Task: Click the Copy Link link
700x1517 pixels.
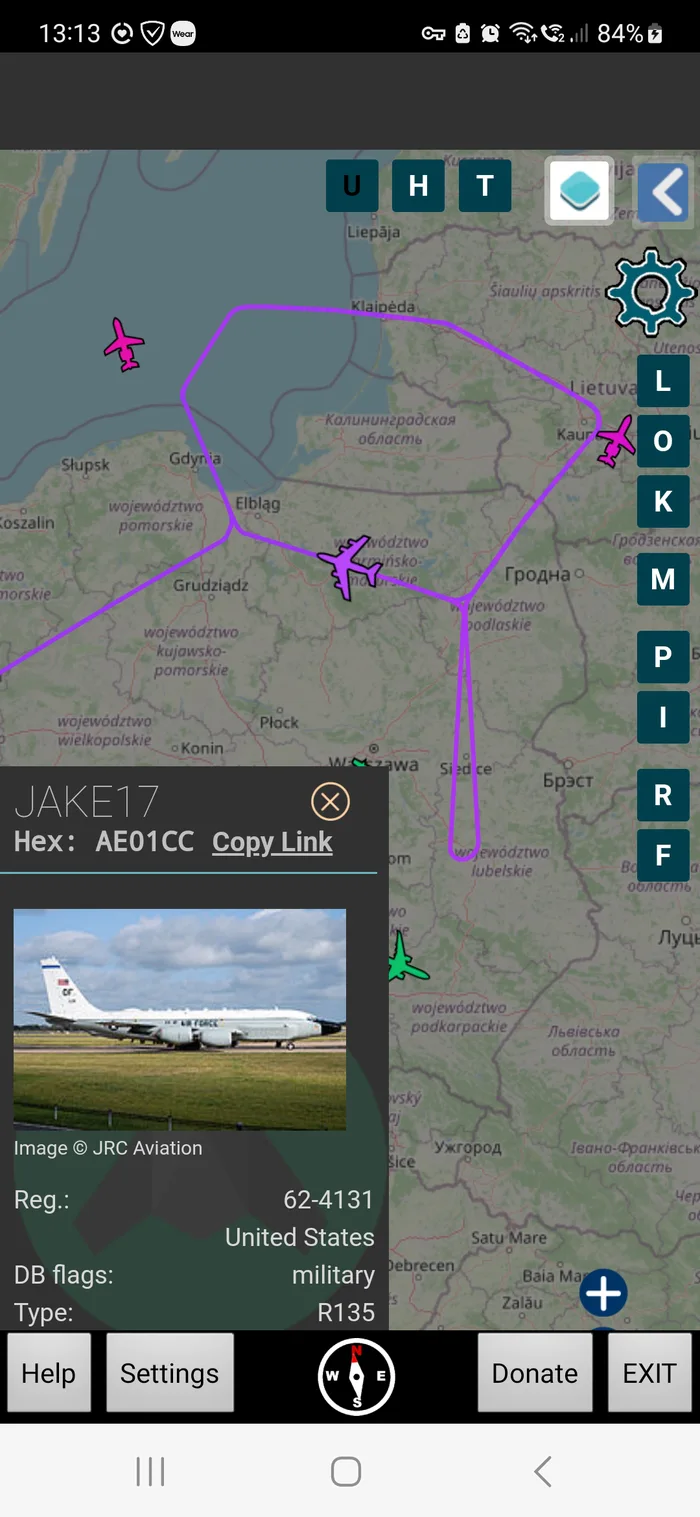Action: pyautogui.click(x=272, y=842)
